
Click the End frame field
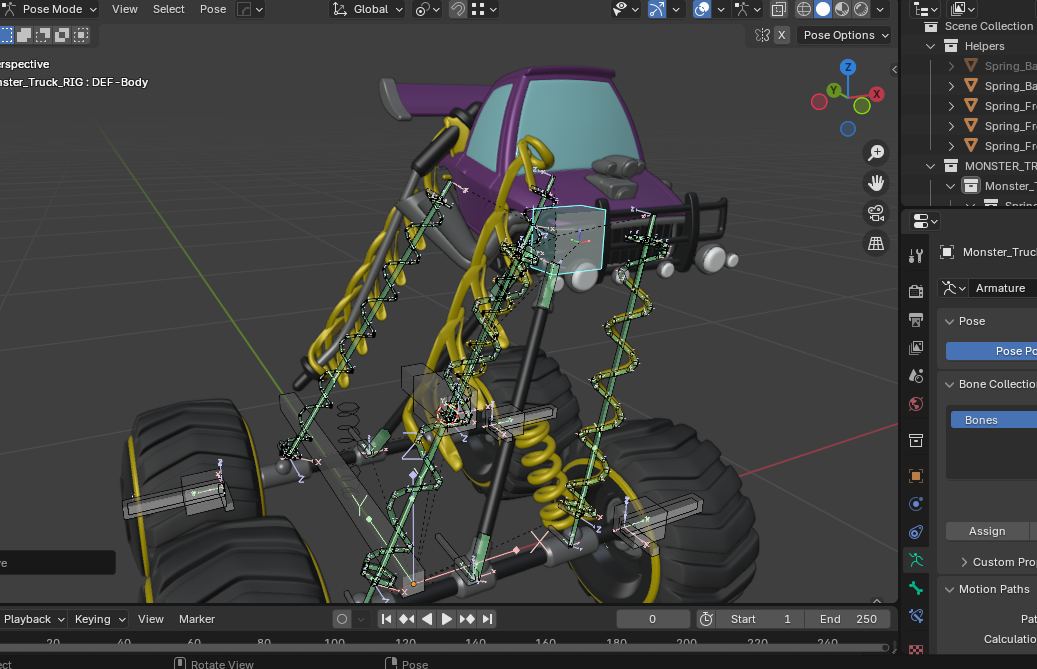pyautogui.click(x=847, y=619)
